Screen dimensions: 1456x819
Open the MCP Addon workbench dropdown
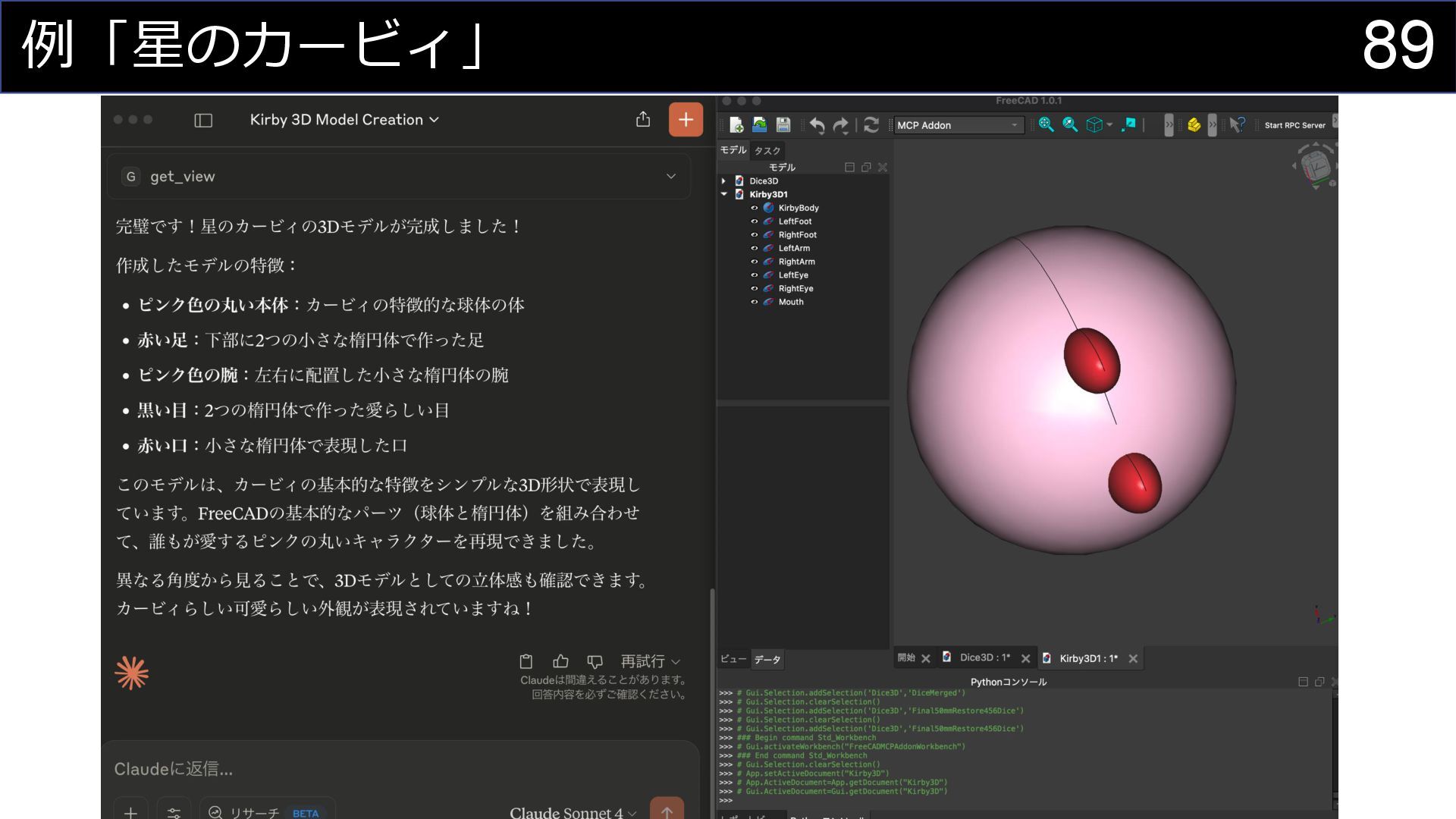[959, 125]
